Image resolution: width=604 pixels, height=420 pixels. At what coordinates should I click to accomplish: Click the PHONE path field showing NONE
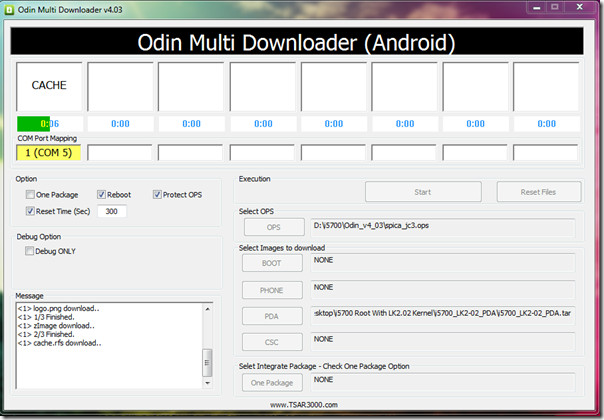[443, 290]
